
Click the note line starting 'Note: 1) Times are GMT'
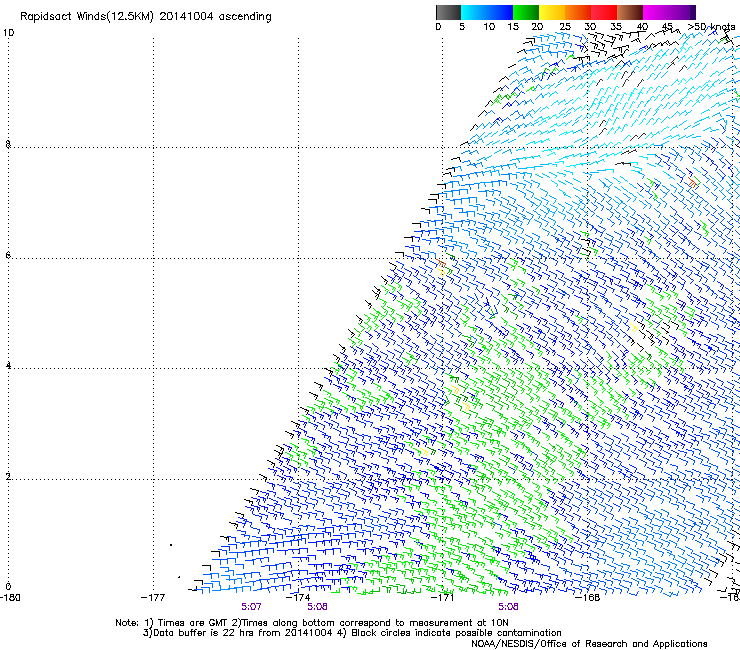(312, 623)
